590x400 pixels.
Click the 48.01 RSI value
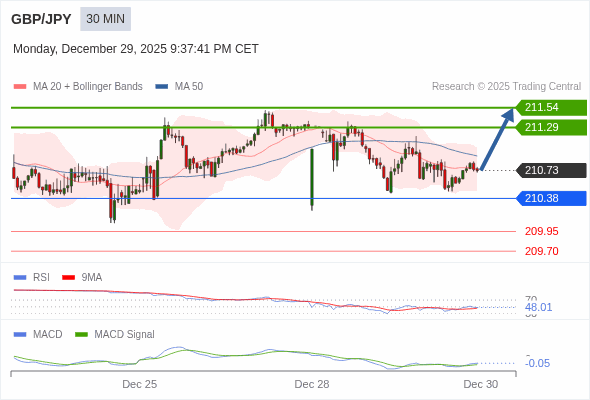[x=538, y=307]
